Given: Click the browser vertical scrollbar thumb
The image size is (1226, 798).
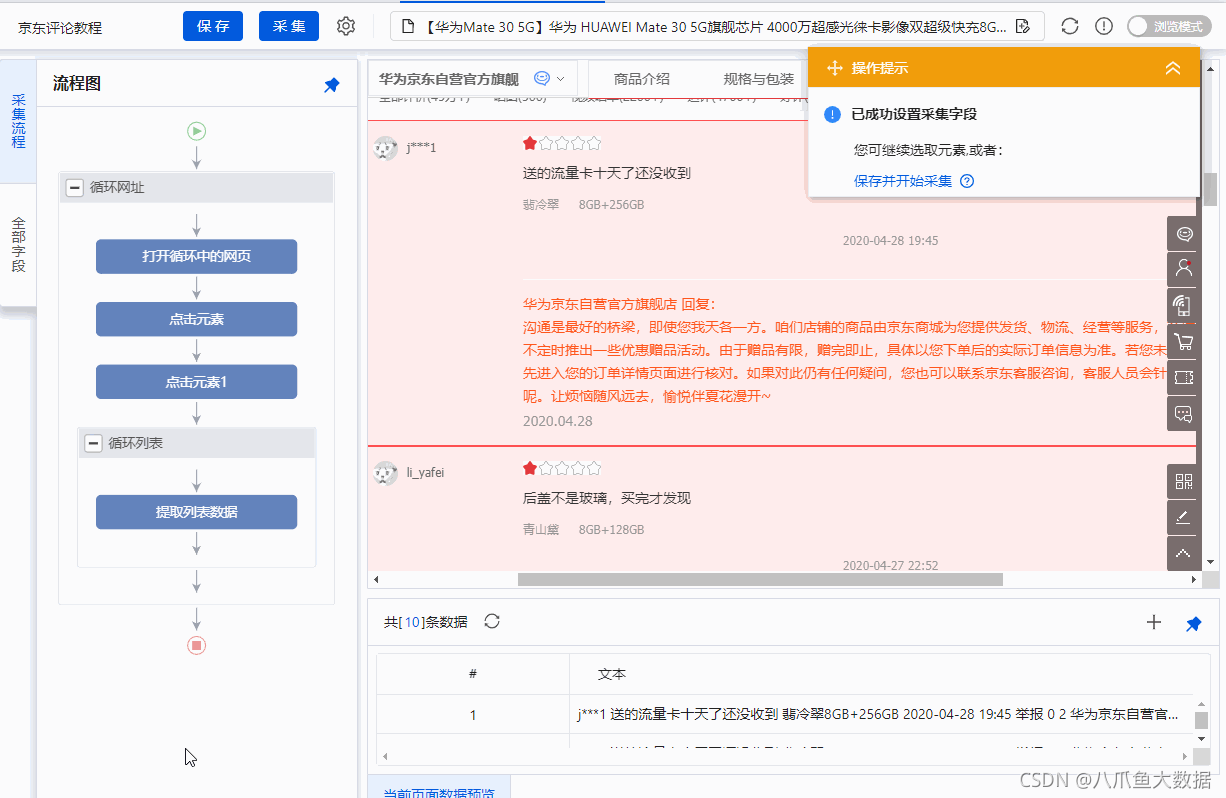Looking at the screenshot, I should tap(1210, 188).
